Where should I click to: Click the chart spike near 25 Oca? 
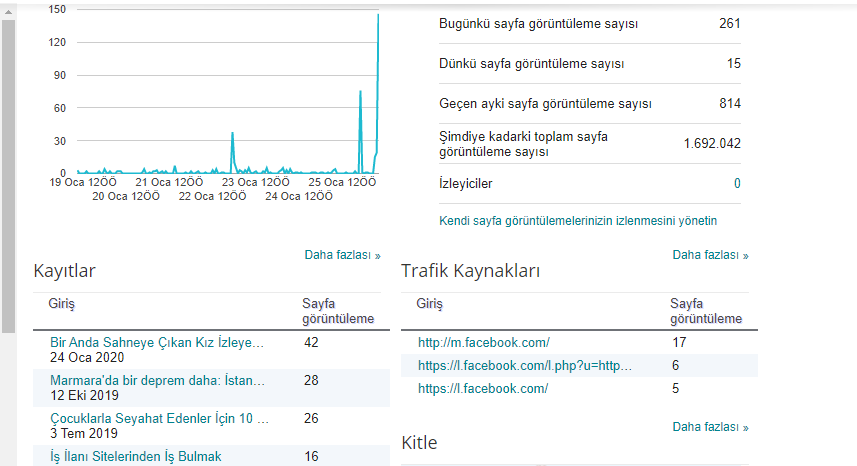click(x=360, y=92)
